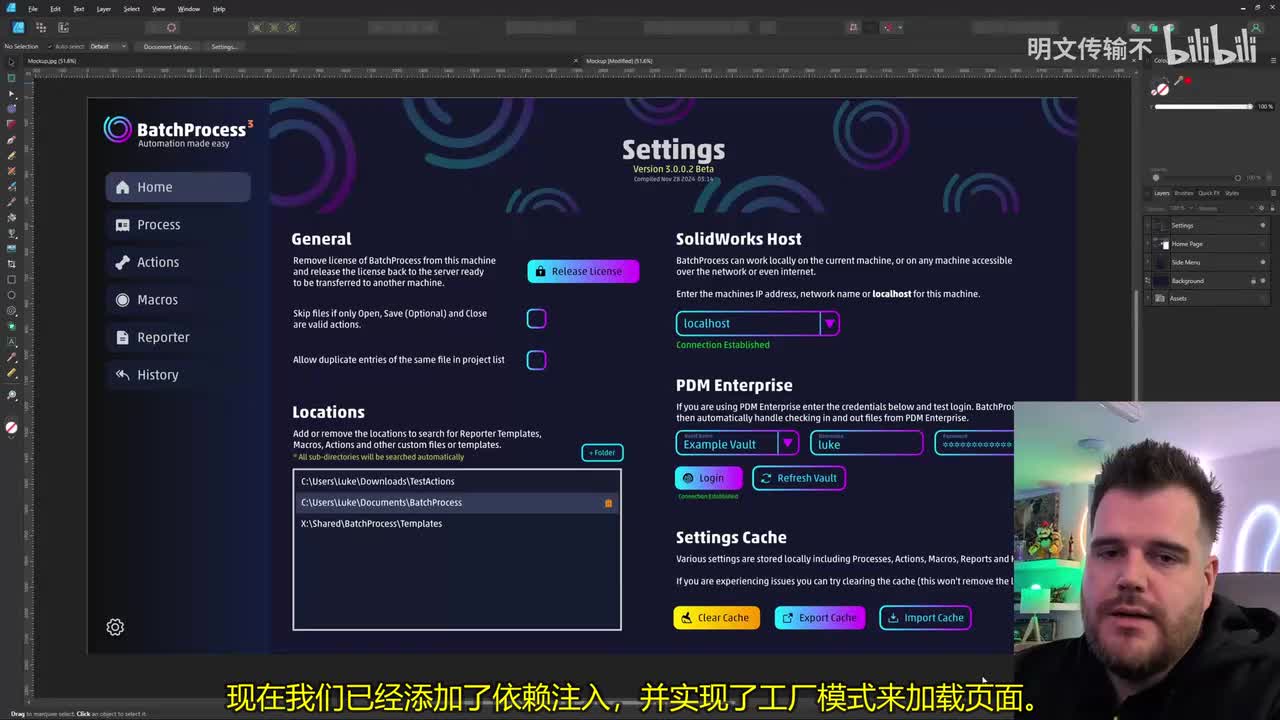1280x720 pixels.
Task: Click the Refresh Vault button
Action: tap(799, 478)
